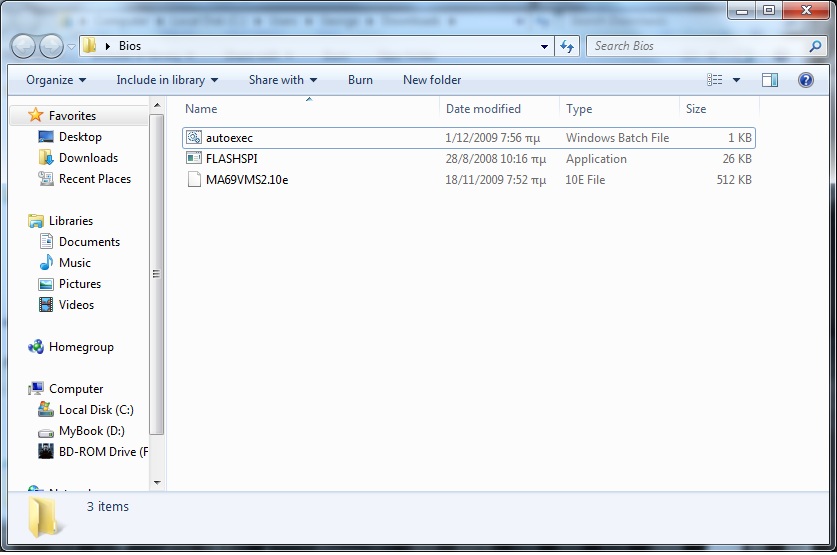
Task: Open MyBook (D:) drive
Action: tap(91, 431)
